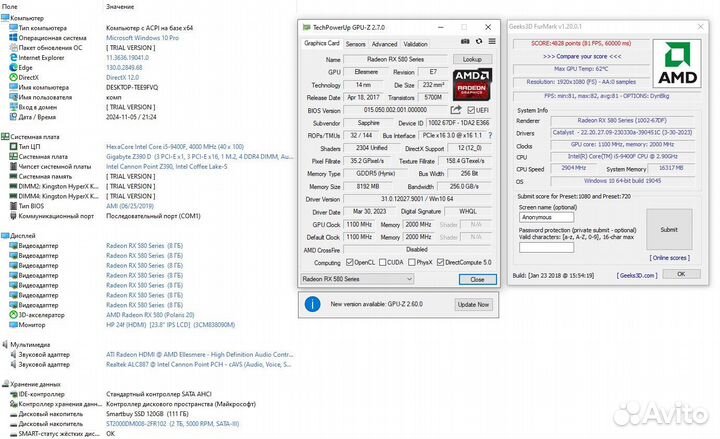Open GPU-Z hamburger menu icon
720x439 pixels.
tap(492, 41)
